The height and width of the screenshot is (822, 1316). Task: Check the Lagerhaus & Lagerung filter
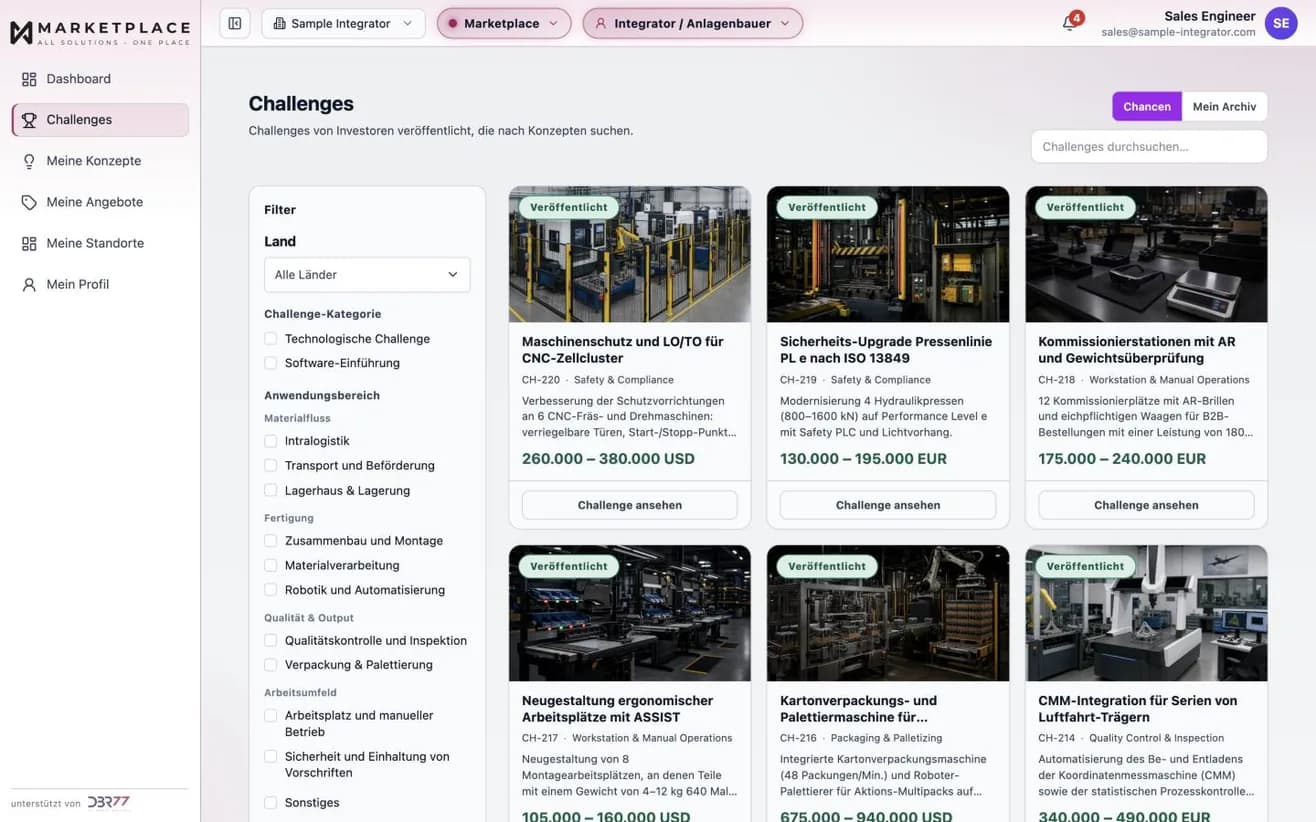(x=270, y=491)
